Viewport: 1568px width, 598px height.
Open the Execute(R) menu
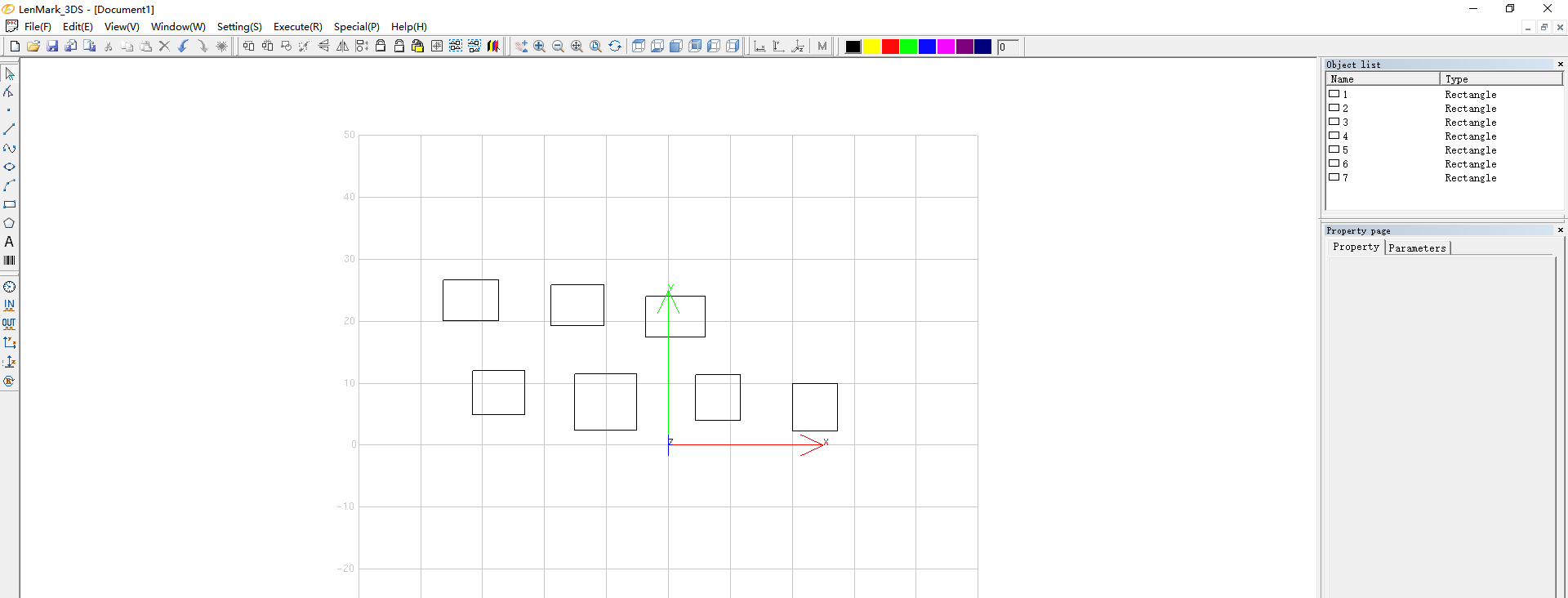(297, 27)
